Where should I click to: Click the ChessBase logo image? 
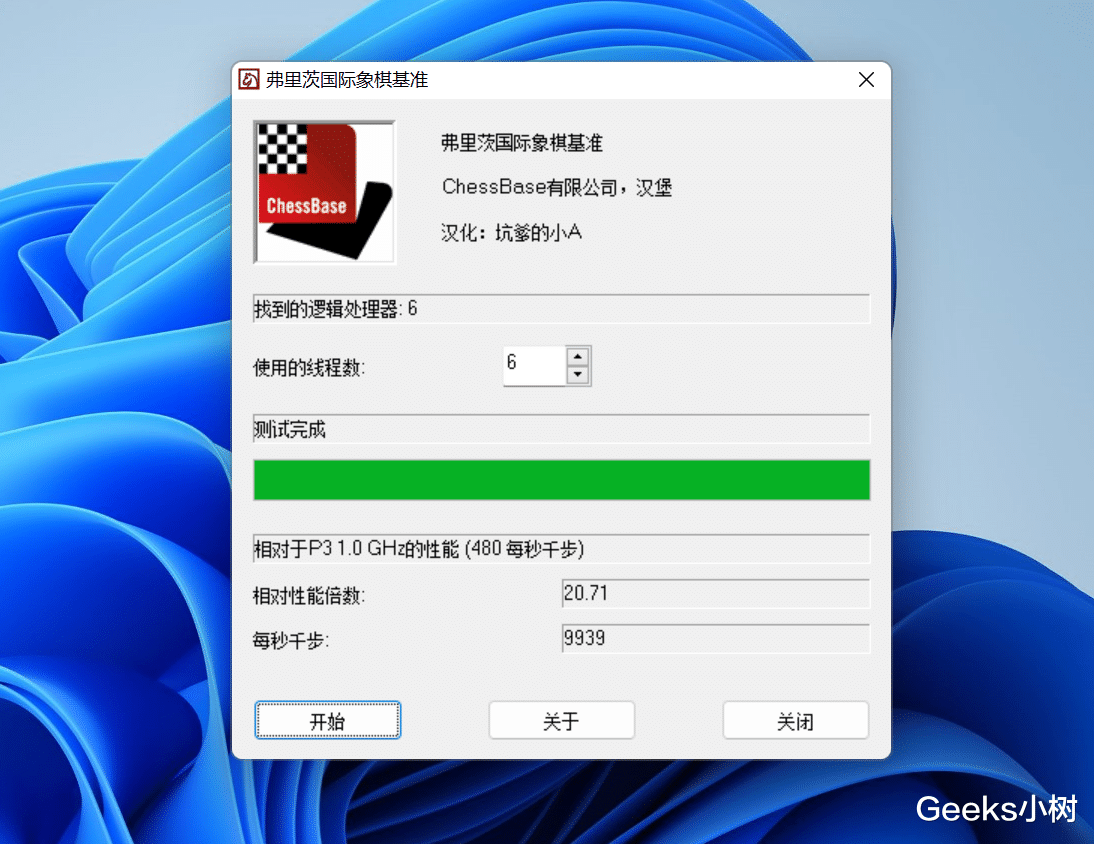(324, 191)
